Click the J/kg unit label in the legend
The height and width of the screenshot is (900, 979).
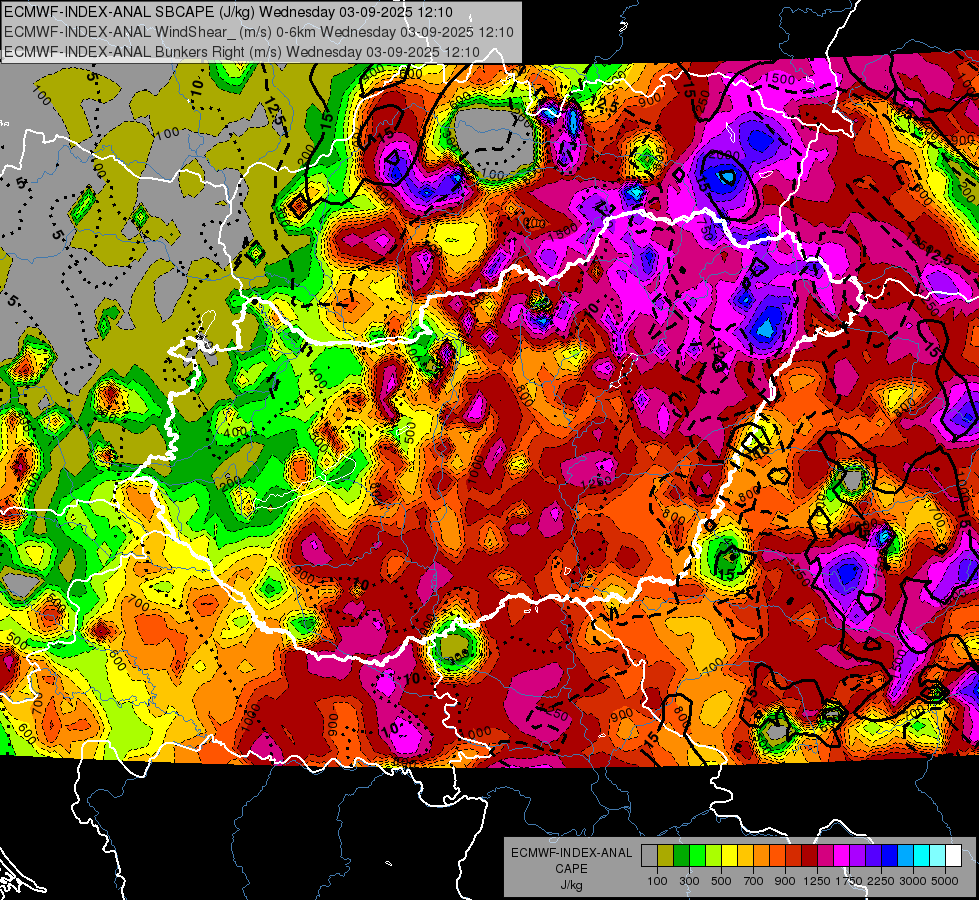click(x=571, y=885)
